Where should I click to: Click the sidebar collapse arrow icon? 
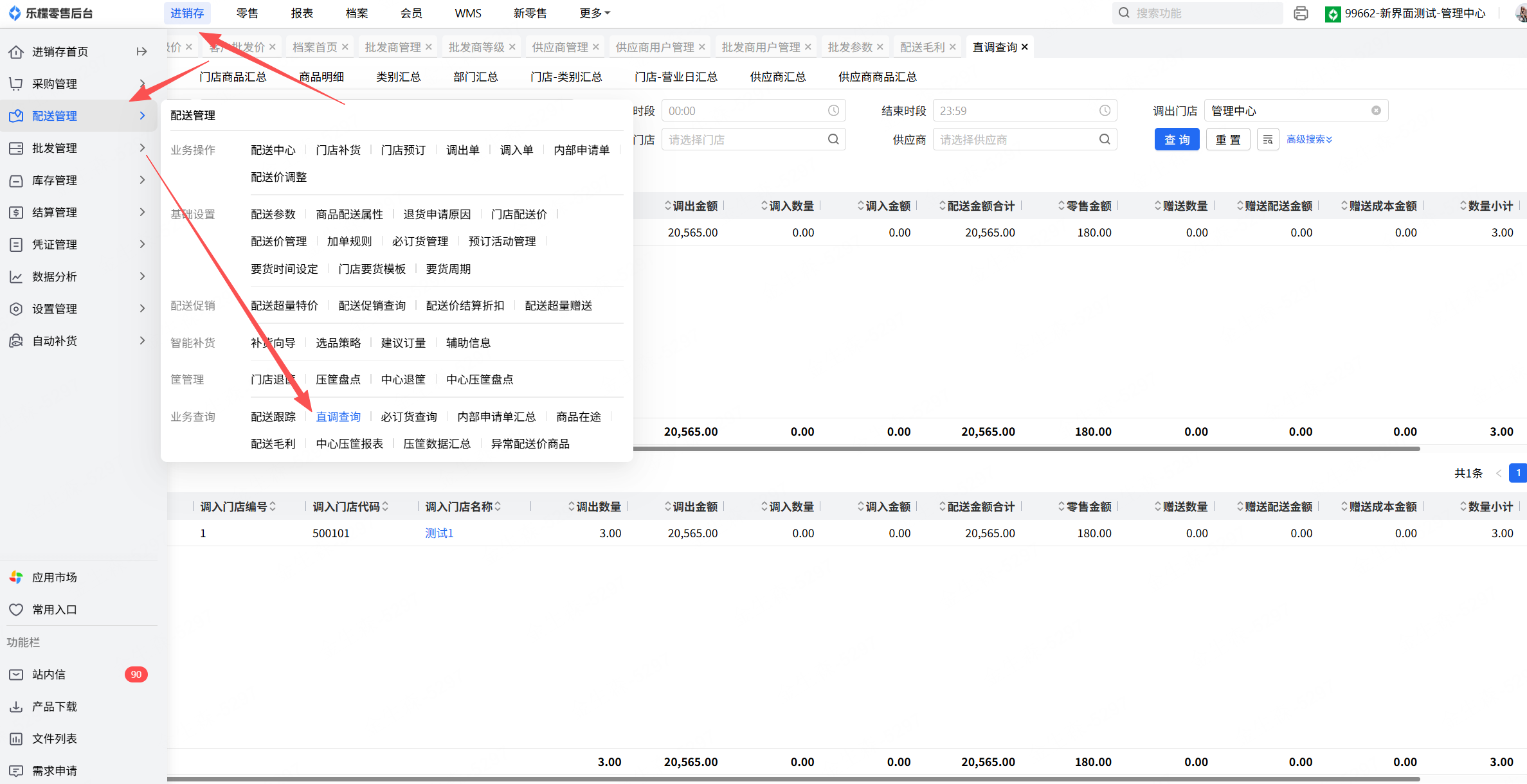[141, 51]
